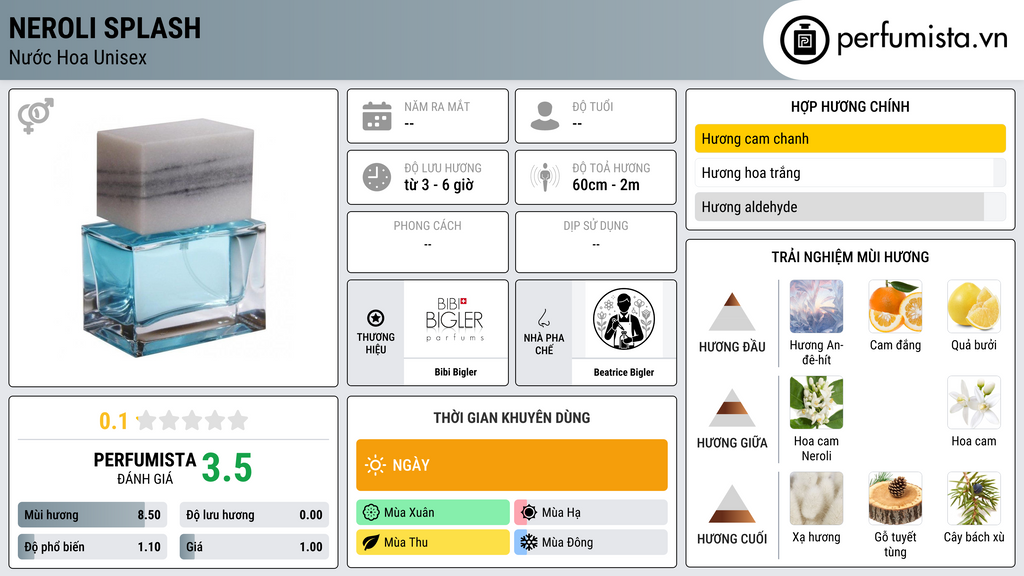Open the Bibi Bigler brand logo

455,319
